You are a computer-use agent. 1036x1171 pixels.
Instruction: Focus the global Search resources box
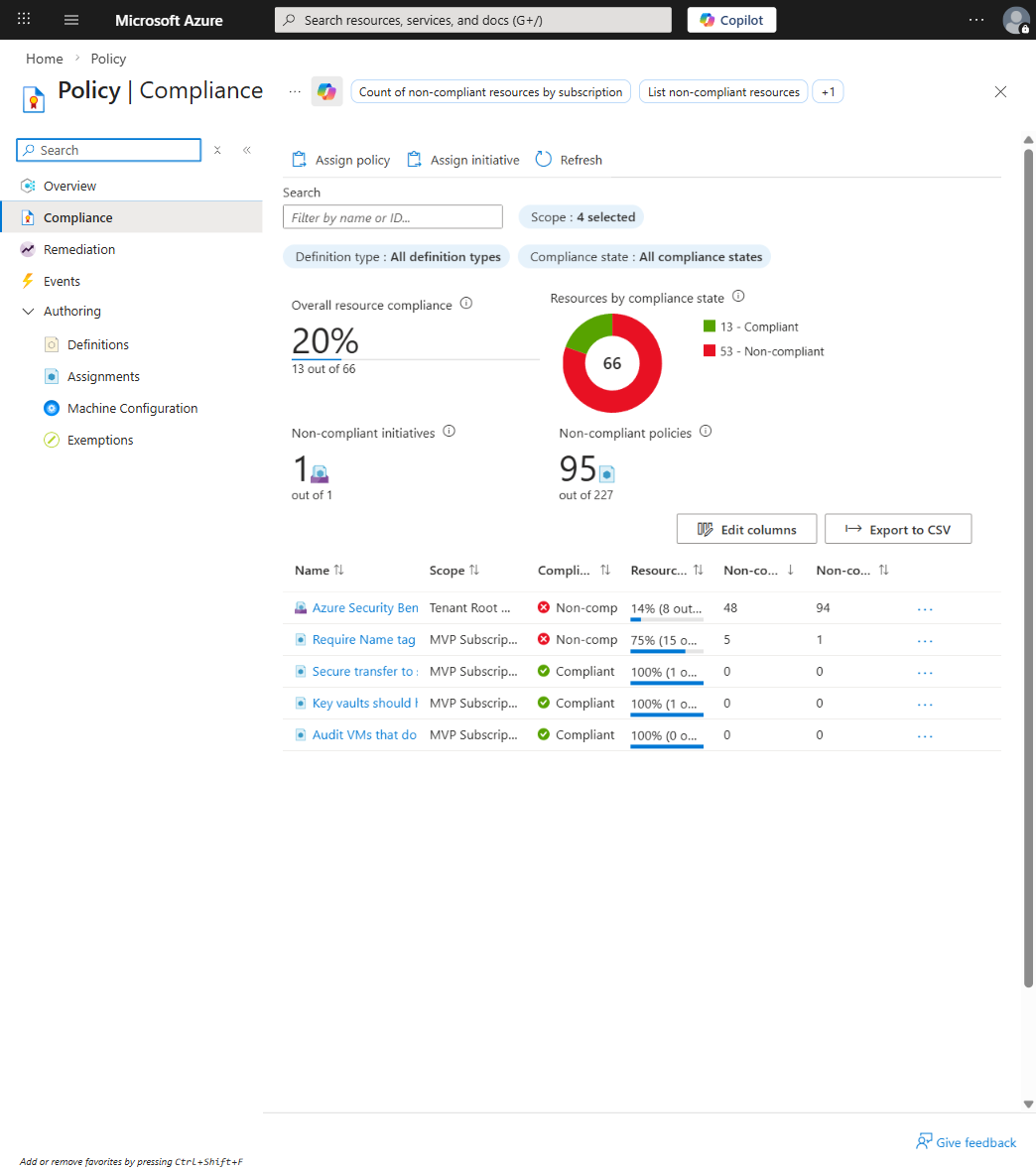472,20
